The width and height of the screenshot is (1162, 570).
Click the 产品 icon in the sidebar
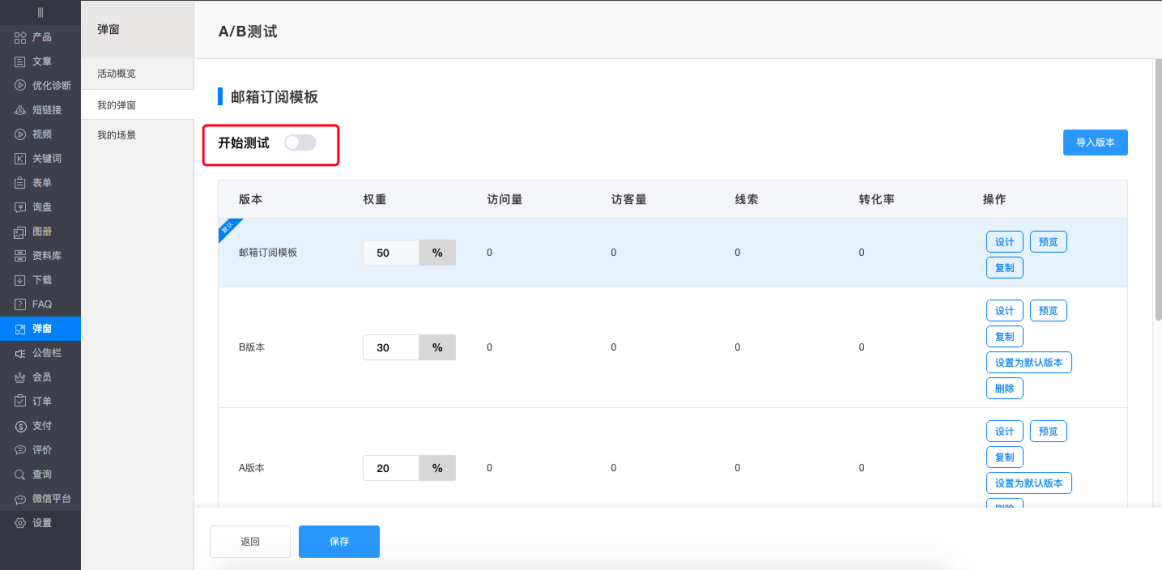click(x=20, y=37)
